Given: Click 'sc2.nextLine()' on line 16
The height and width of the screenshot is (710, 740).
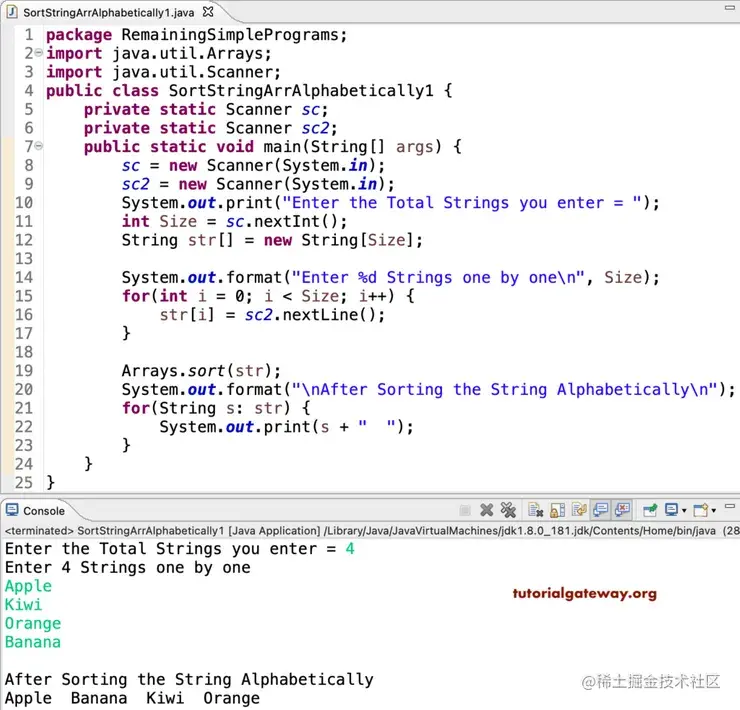Looking at the screenshot, I should (311, 315).
